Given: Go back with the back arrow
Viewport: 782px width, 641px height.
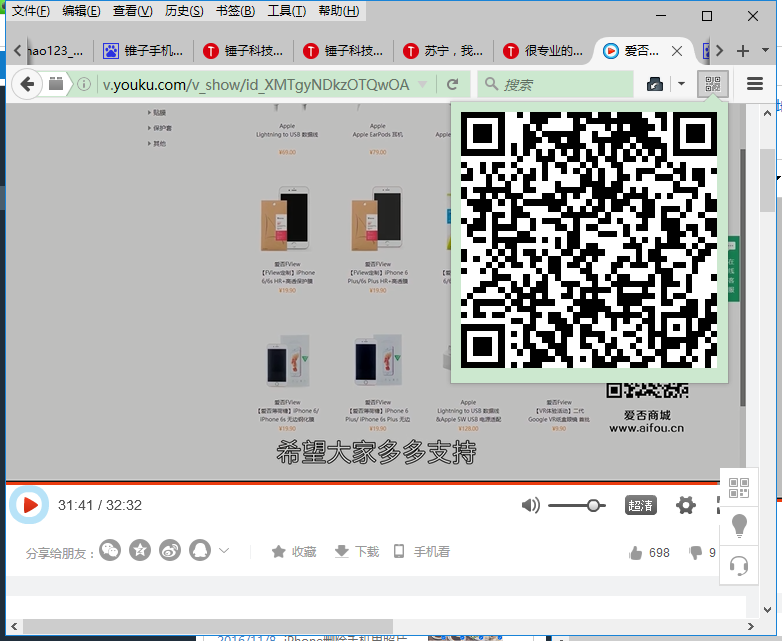Looking at the screenshot, I should (27, 84).
